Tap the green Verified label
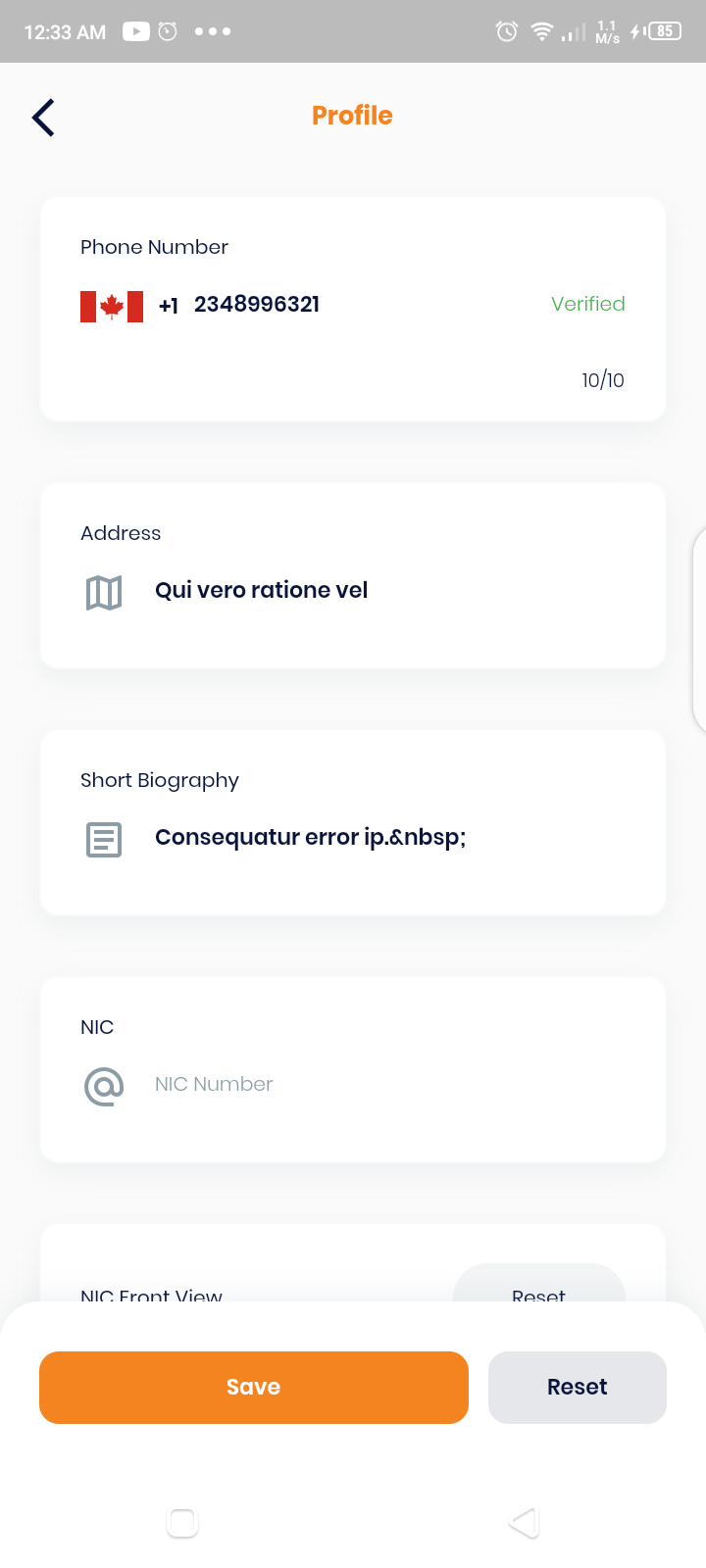706x1568 pixels. click(x=588, y=304)
